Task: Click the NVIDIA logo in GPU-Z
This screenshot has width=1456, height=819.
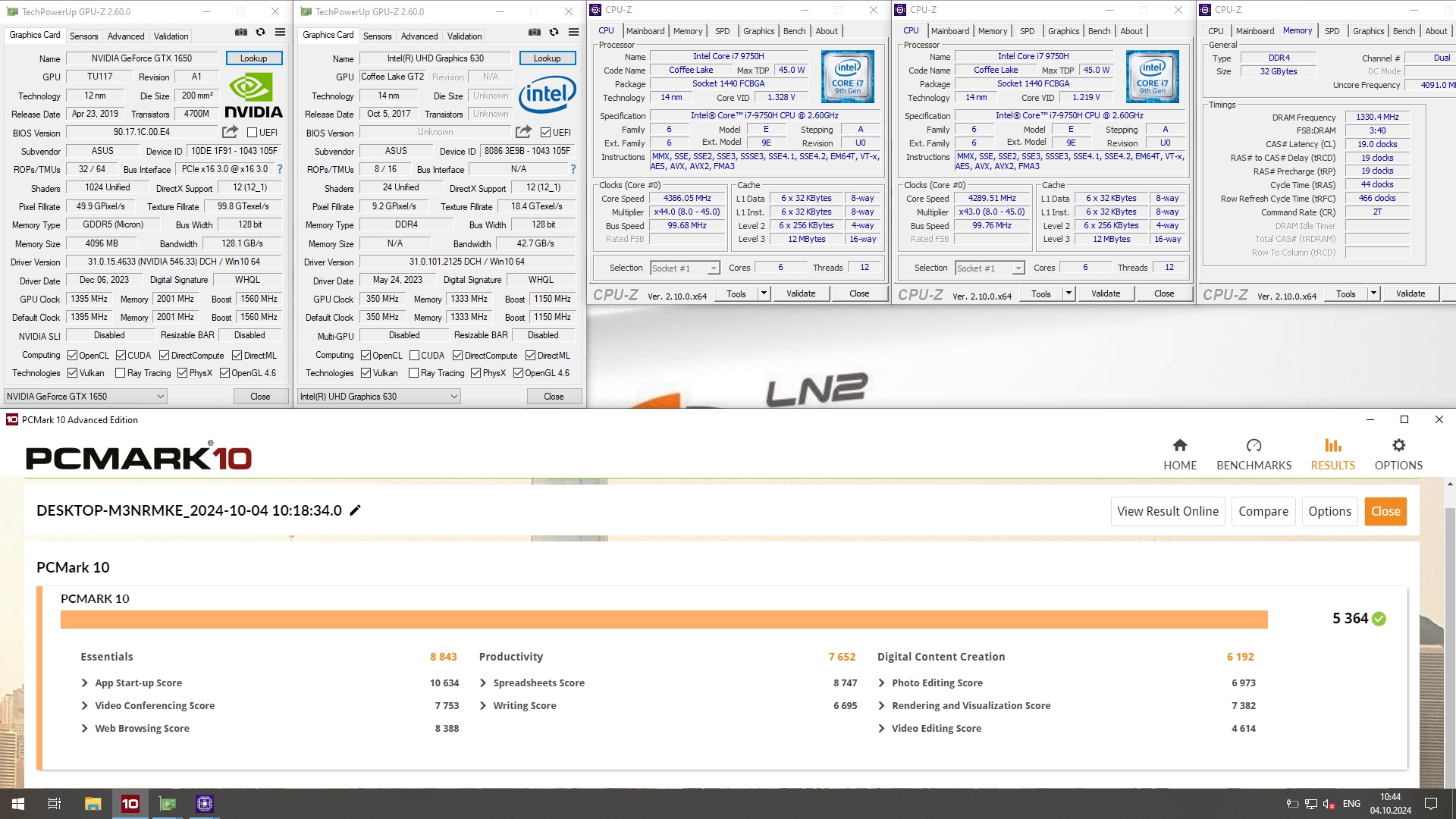Action: point(253,95)
